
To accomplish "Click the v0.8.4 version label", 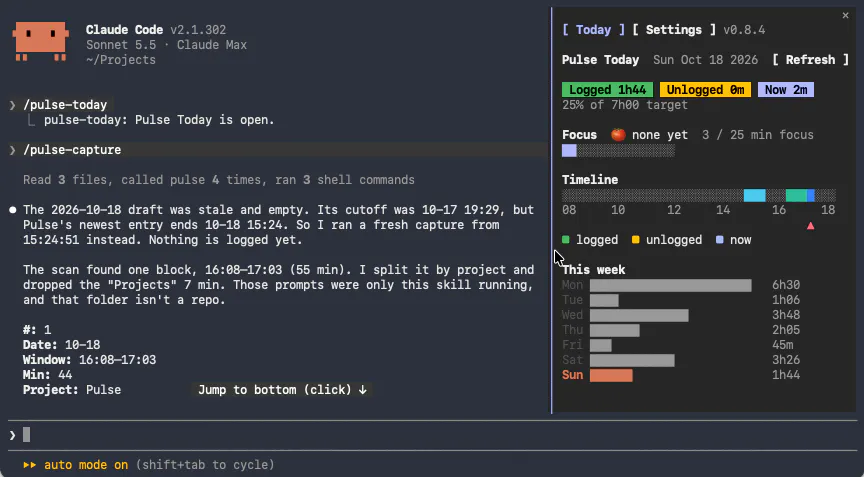I will click(x=744, y=30).
